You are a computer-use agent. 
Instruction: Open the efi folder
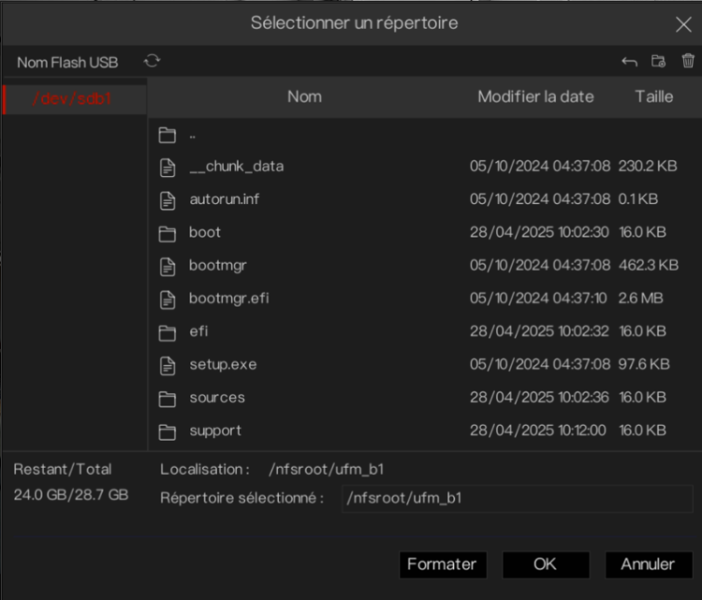199,332
